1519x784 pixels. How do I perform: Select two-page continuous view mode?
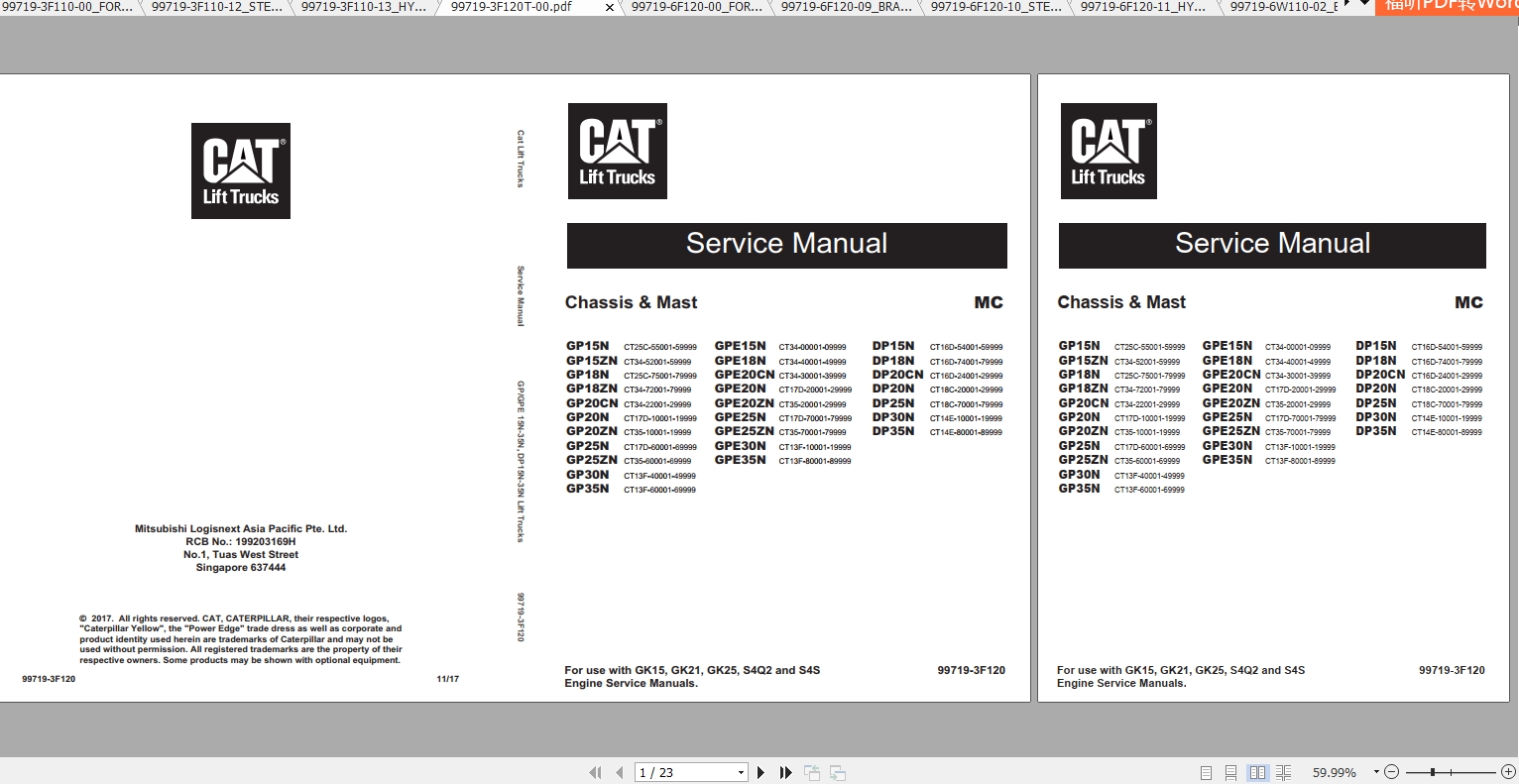(x=1284, y=771)
